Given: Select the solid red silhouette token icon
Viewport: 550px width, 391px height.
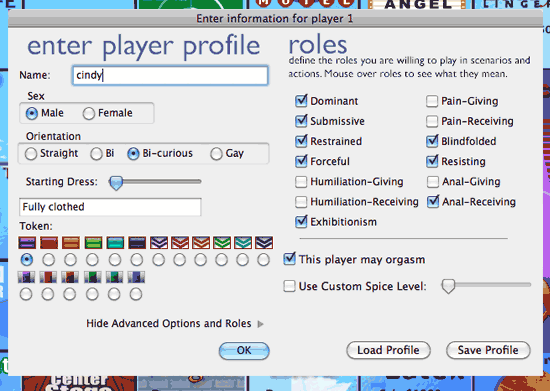Looking at the screenshot, I should (48, 277).
